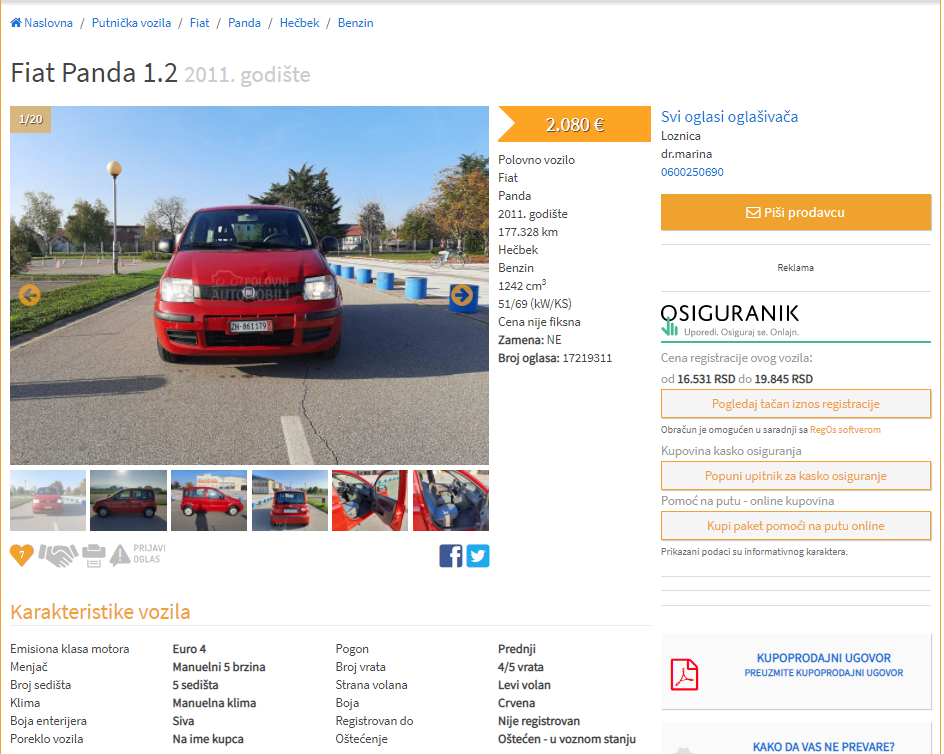Click Piši prodavcu button

click(796, 212)
